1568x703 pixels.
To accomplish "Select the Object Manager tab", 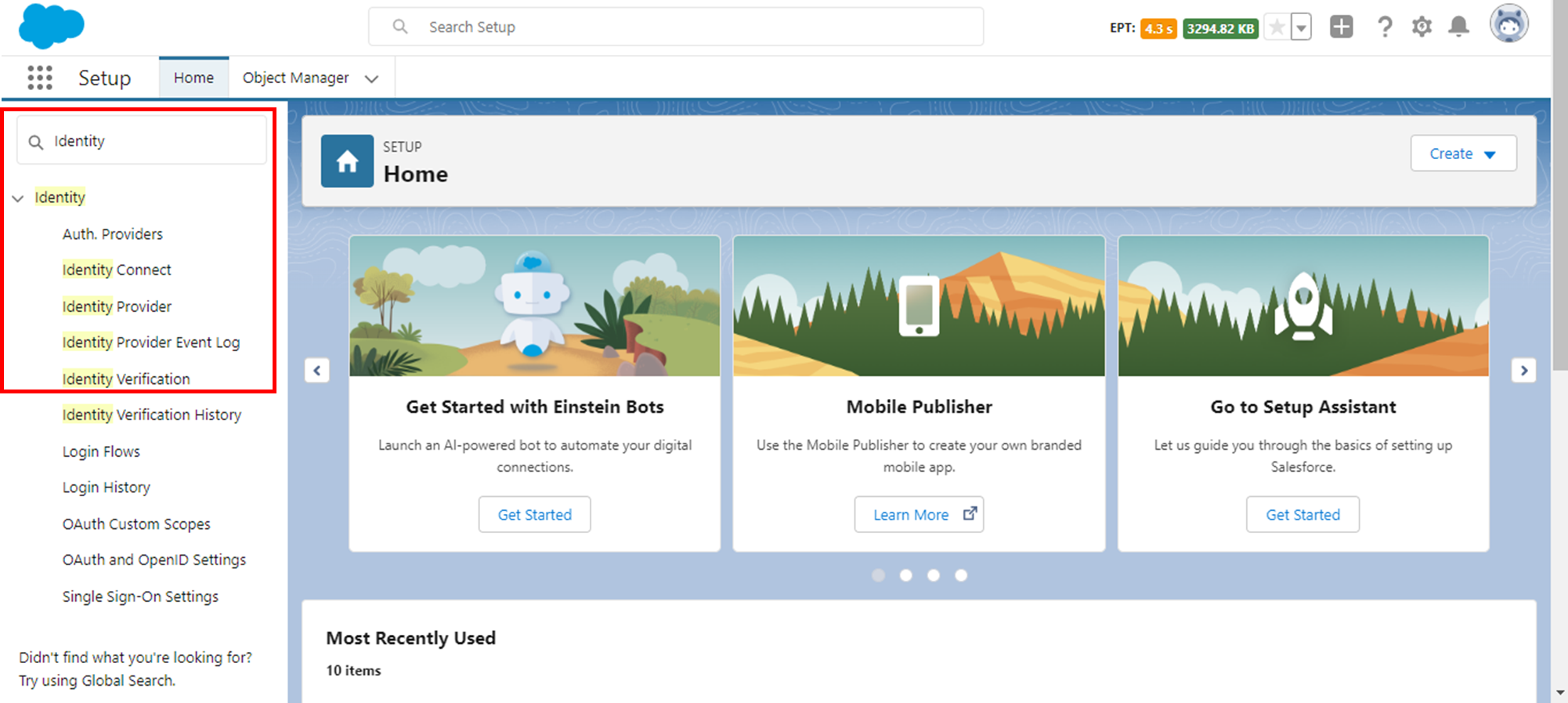I will coord(295,78).
